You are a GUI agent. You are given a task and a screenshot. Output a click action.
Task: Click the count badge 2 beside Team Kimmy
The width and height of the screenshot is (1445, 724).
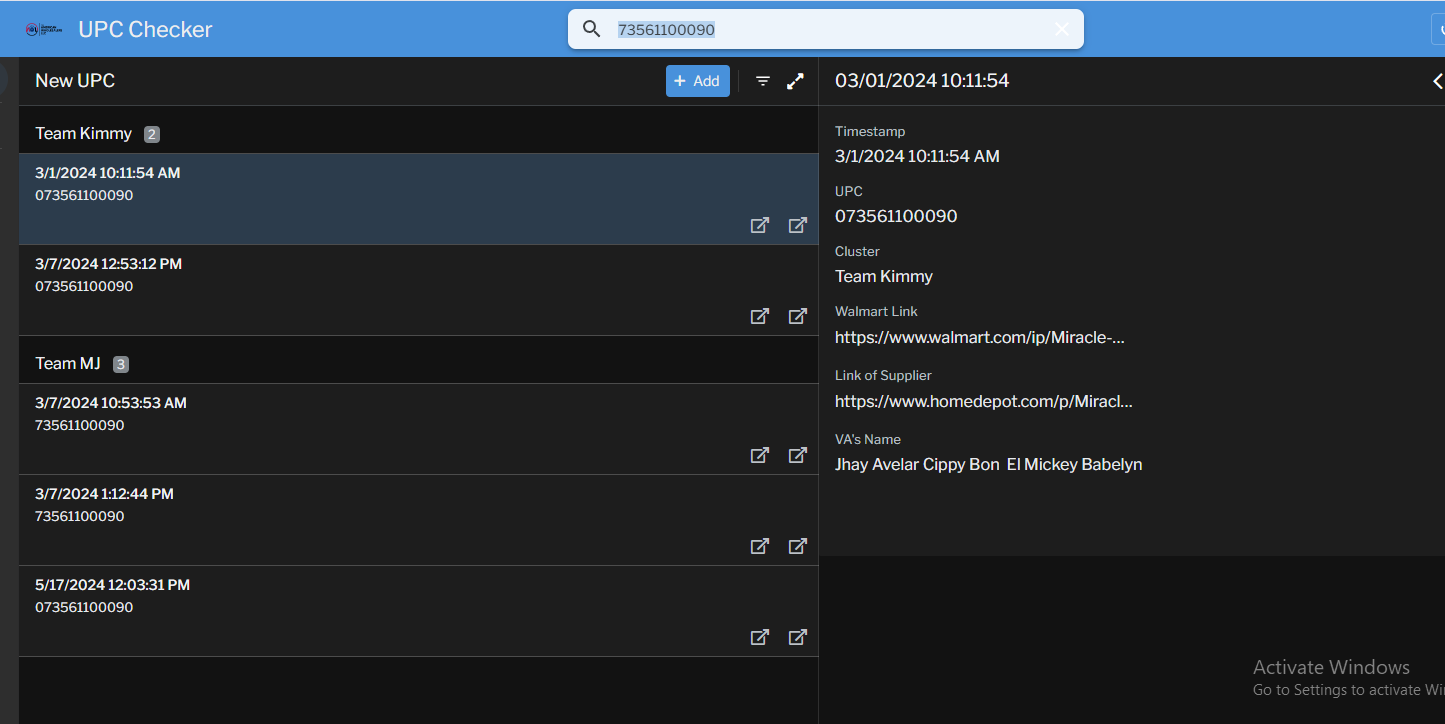point(152,134)
